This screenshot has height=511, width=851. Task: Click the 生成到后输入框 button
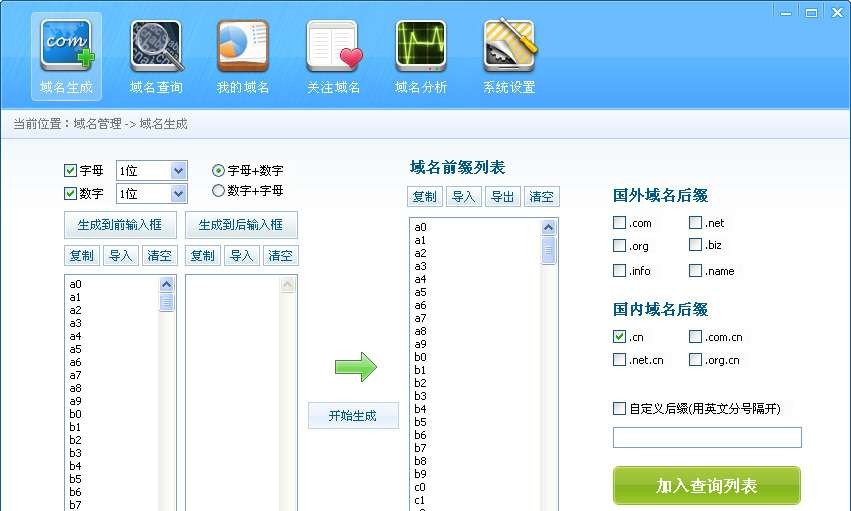pyautogui.click(x=241, y=225)
